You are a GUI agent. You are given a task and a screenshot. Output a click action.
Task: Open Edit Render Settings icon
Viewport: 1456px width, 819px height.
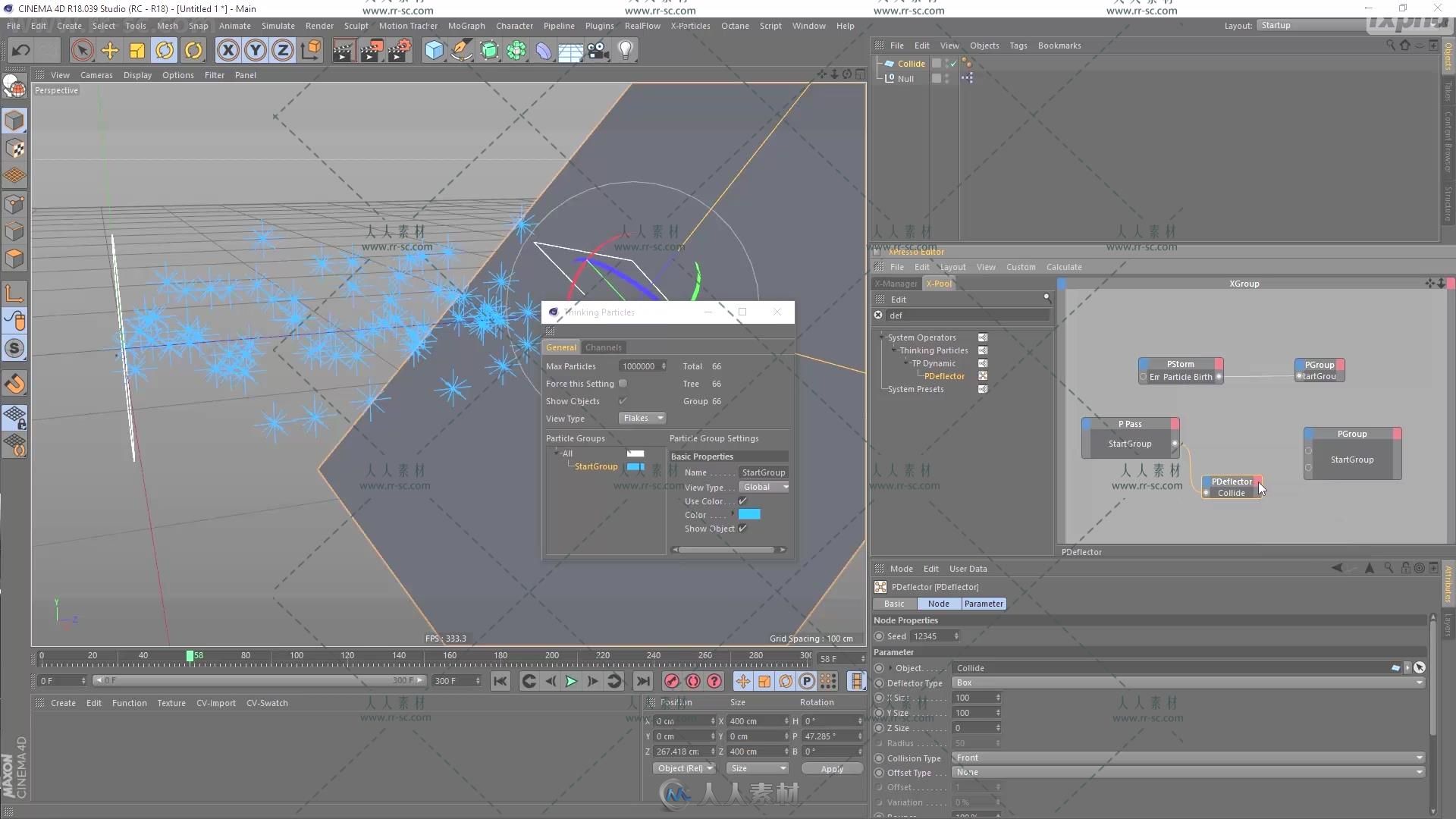click(400, 51)
